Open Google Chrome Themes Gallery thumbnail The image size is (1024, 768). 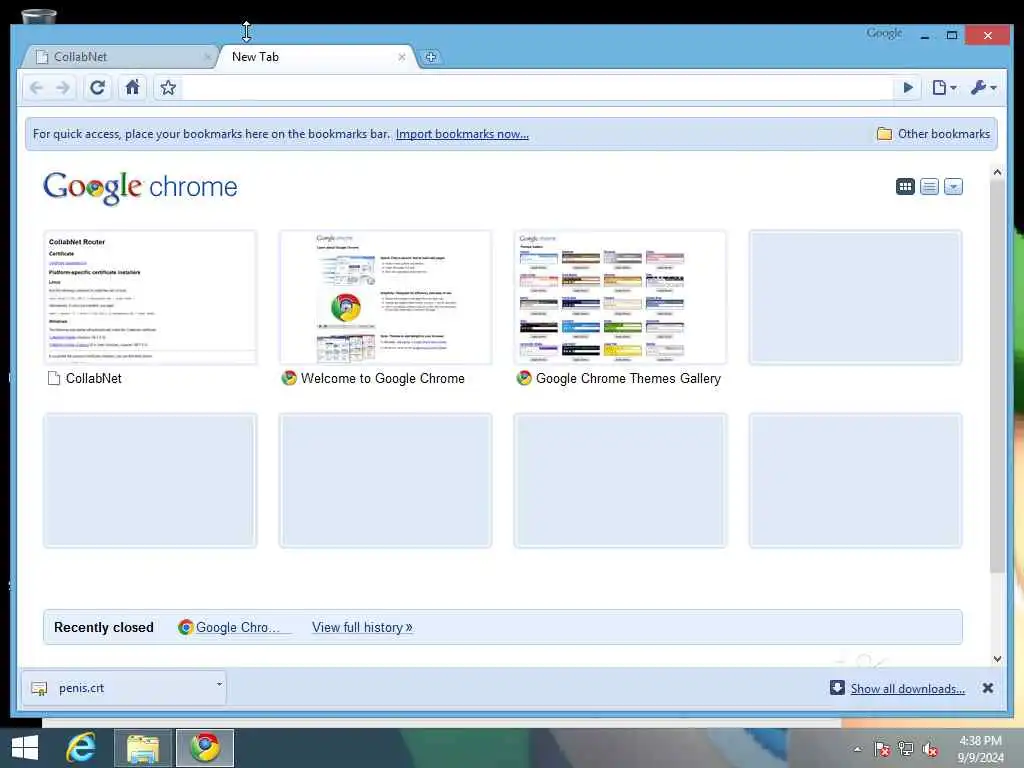click(x=620, y=297)
